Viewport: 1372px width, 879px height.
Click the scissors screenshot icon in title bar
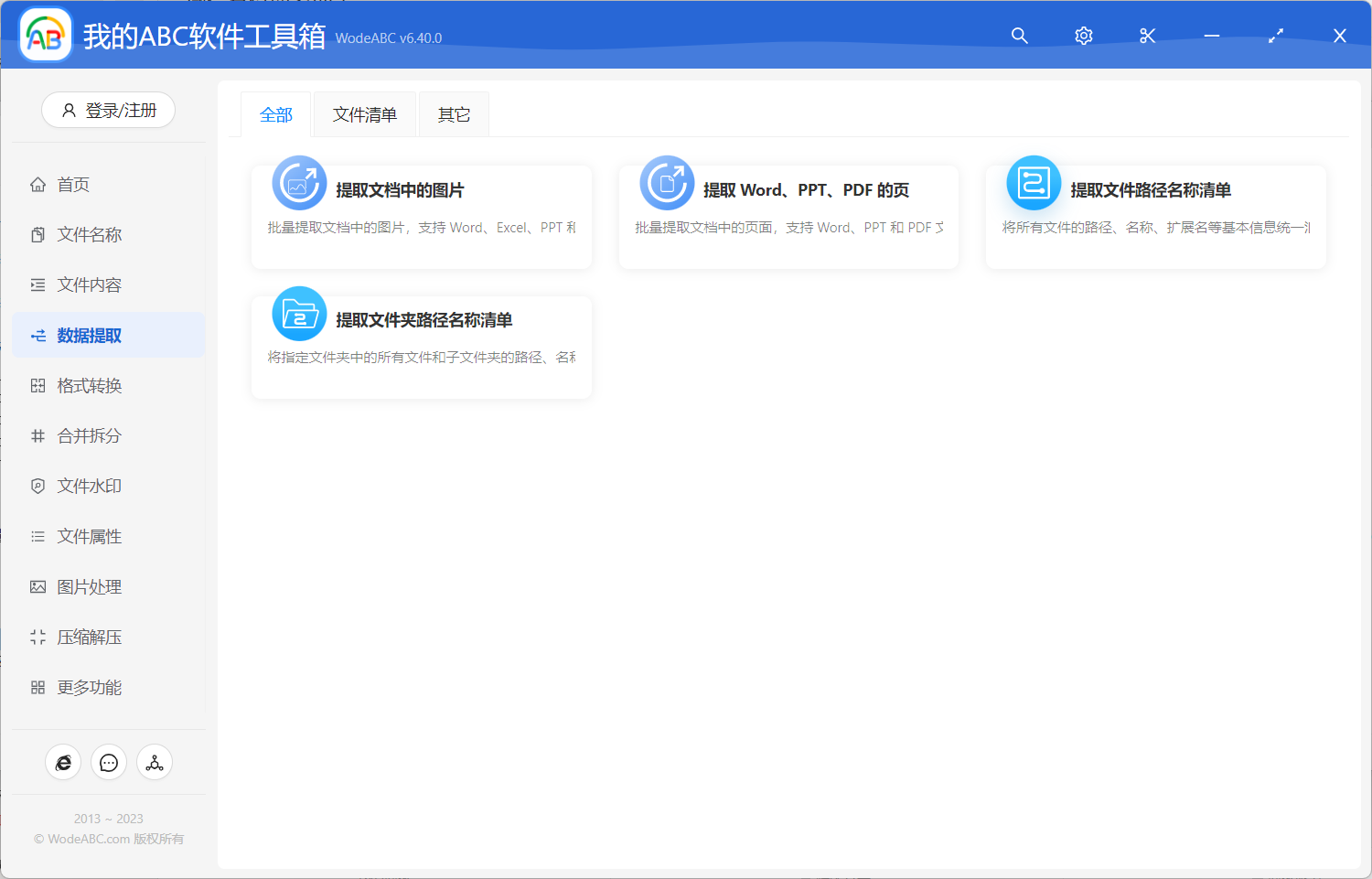pyautogui.click(x=1147, y=36)
